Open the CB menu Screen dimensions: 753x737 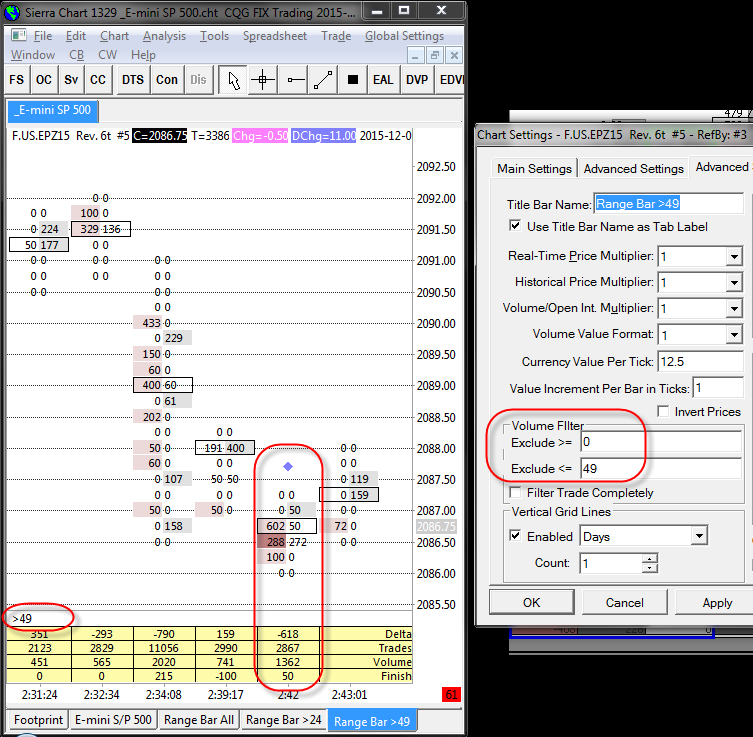click(x=77, y=55)
